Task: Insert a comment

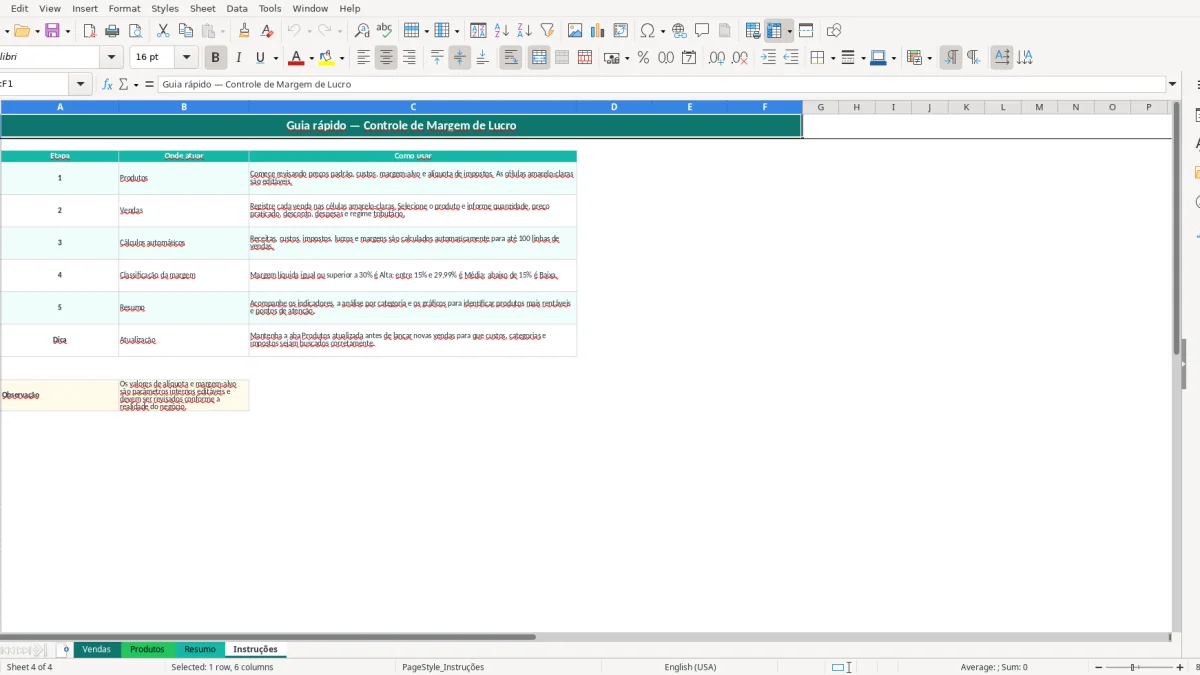Action: (702, 31)
